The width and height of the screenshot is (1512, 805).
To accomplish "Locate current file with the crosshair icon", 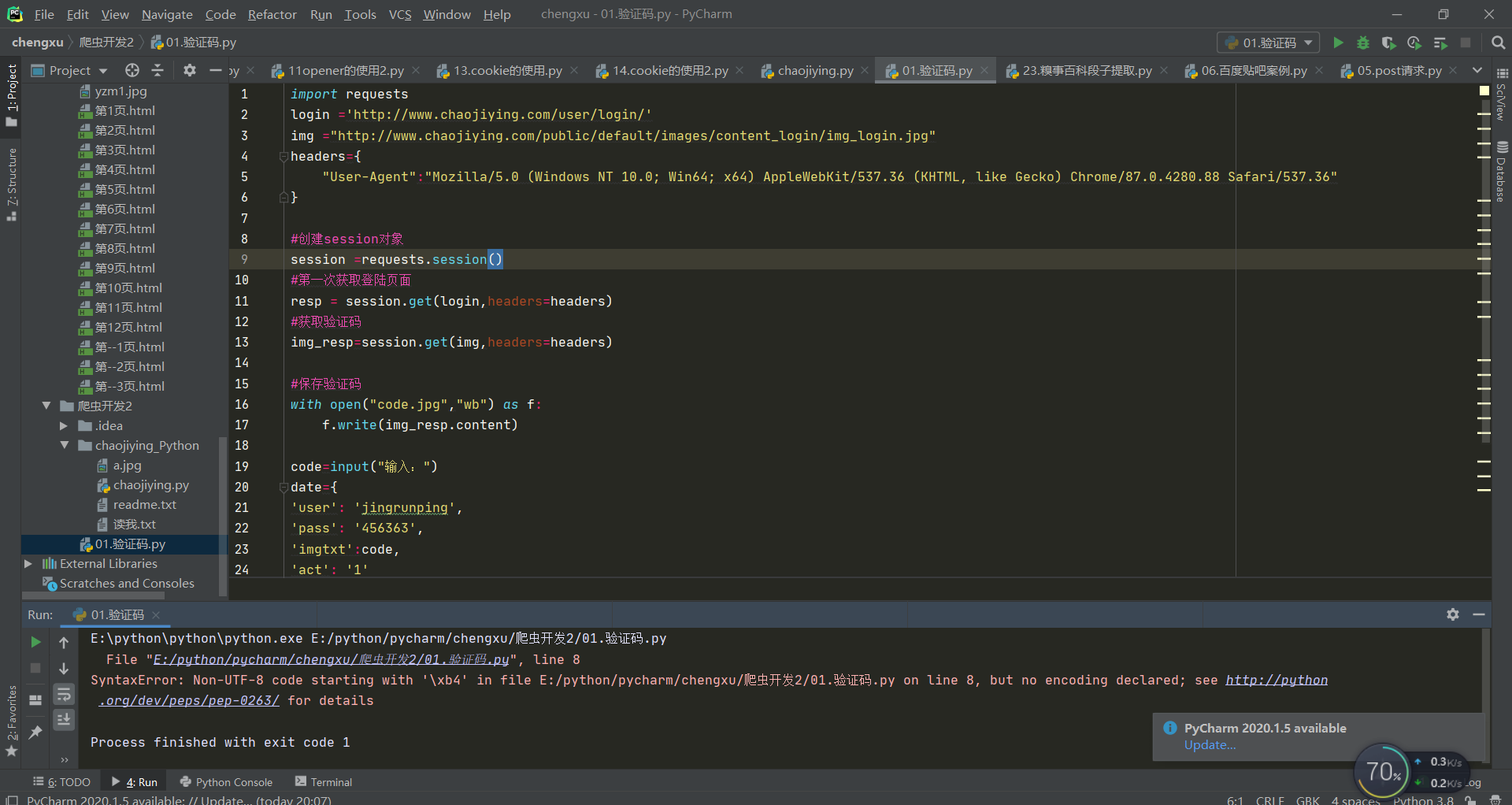I will pyautogui.click(x=132, y=70).
